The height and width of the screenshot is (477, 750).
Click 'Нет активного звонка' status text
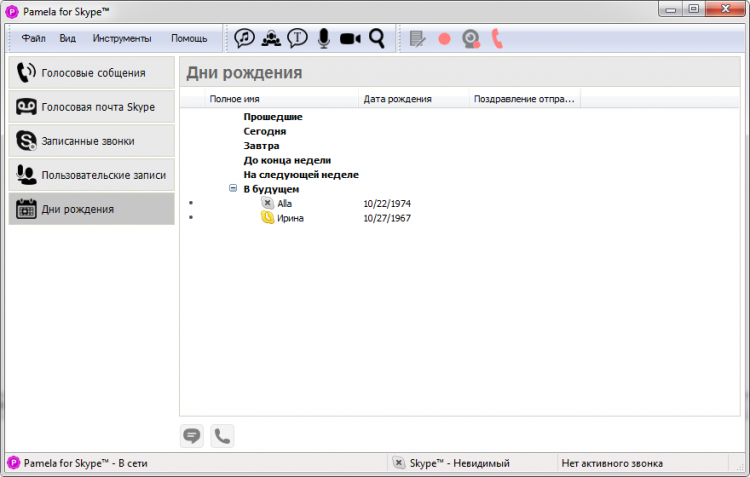[612, 463]
